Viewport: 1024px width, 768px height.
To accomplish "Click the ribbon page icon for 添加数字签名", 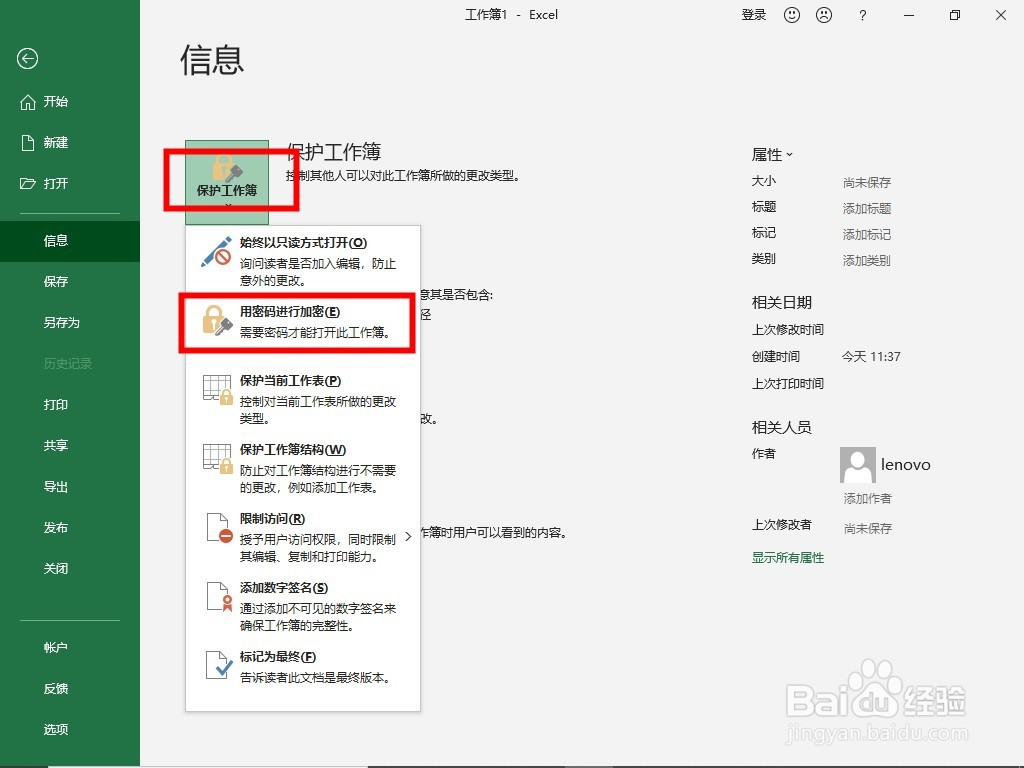I will [x=219, y=596].
